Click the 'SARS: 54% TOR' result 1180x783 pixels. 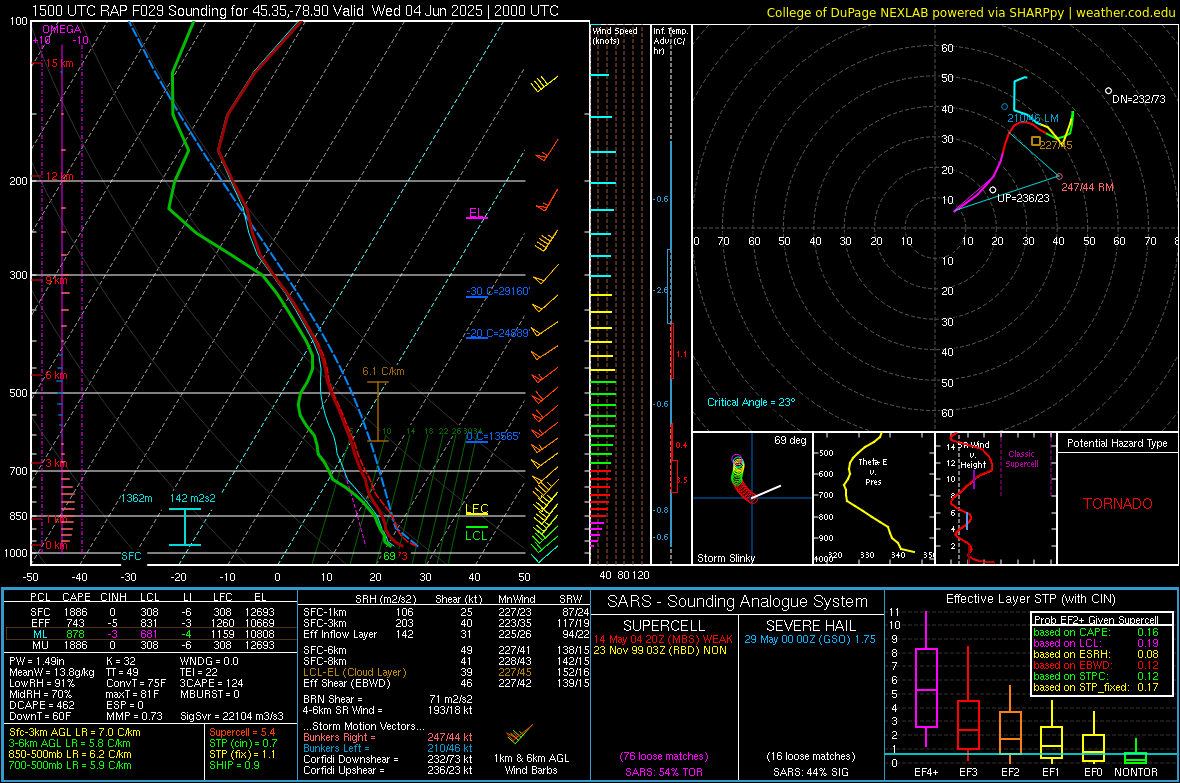coord(663,772)
